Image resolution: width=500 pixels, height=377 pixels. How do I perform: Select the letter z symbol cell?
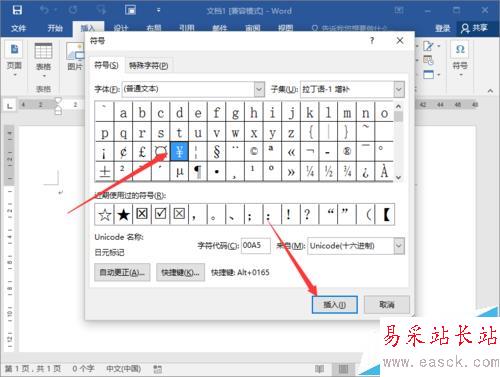tap(291, 133)
